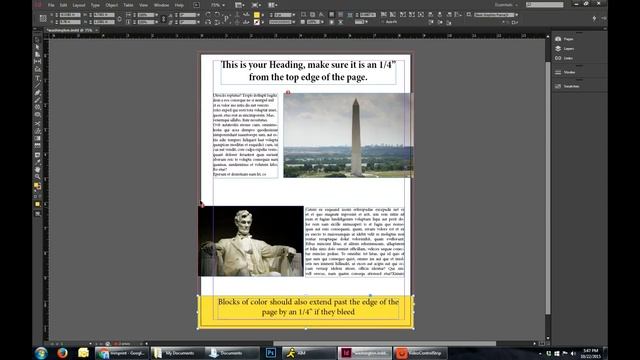This screenshot has width=640, height=360.
Task: Open the scale X percentage dropdown
Action: [x=156, y=15]
